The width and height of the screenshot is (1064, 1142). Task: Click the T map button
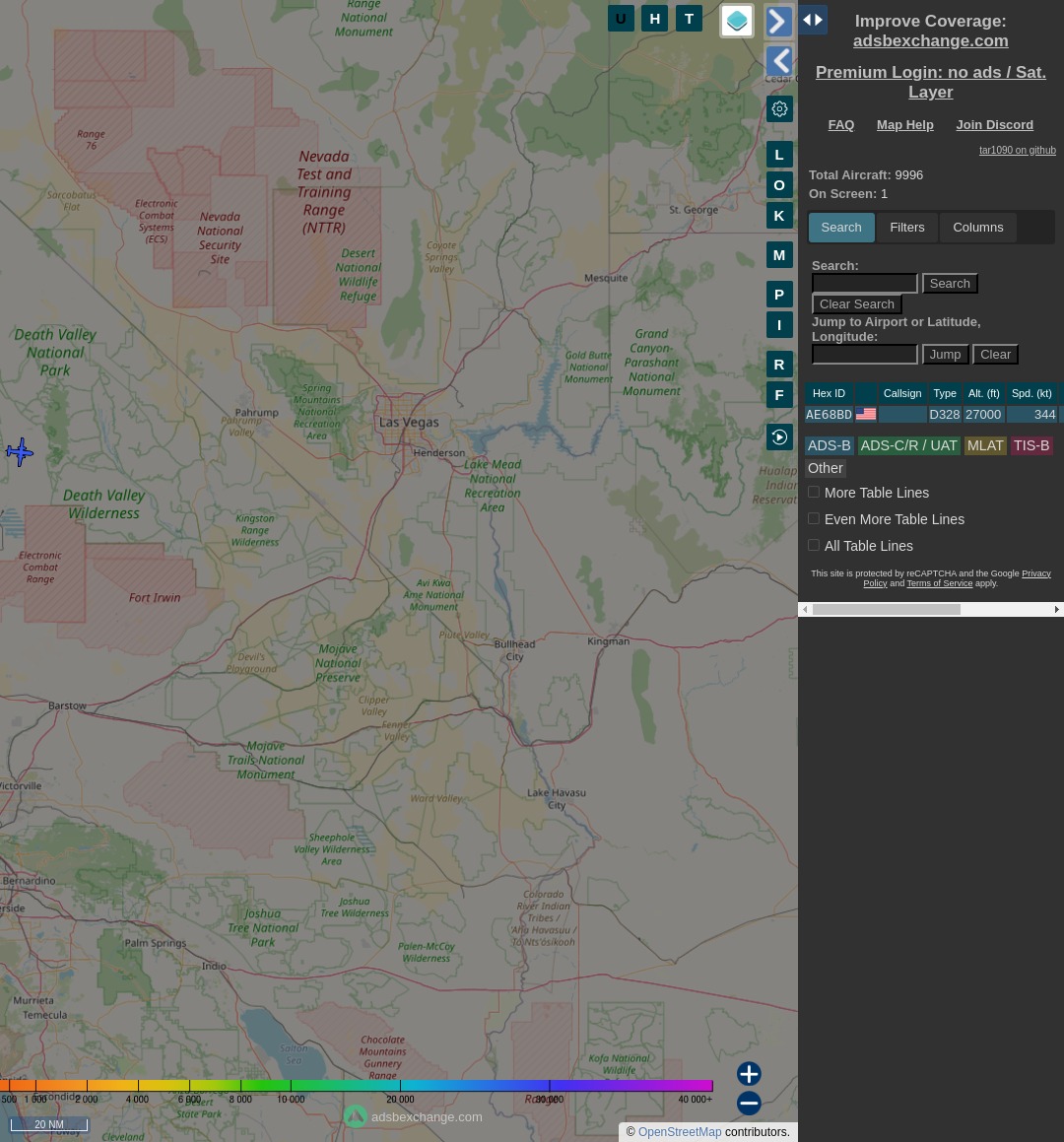pos(689,19)
